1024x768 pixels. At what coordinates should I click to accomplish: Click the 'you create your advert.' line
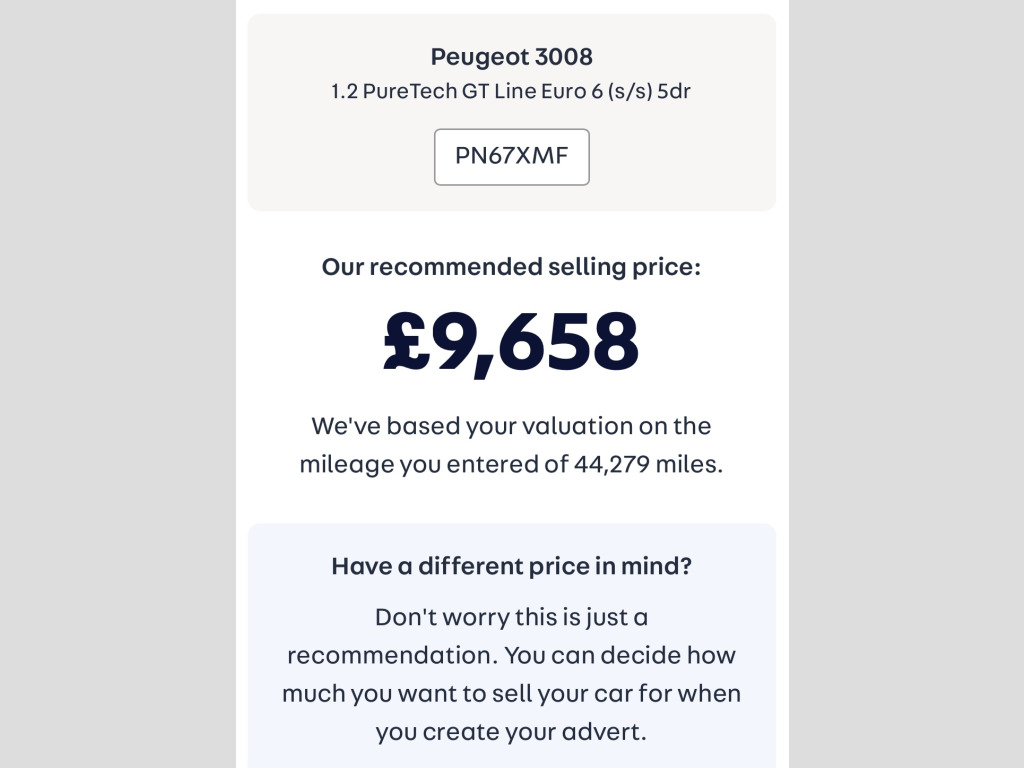(511, 731)
